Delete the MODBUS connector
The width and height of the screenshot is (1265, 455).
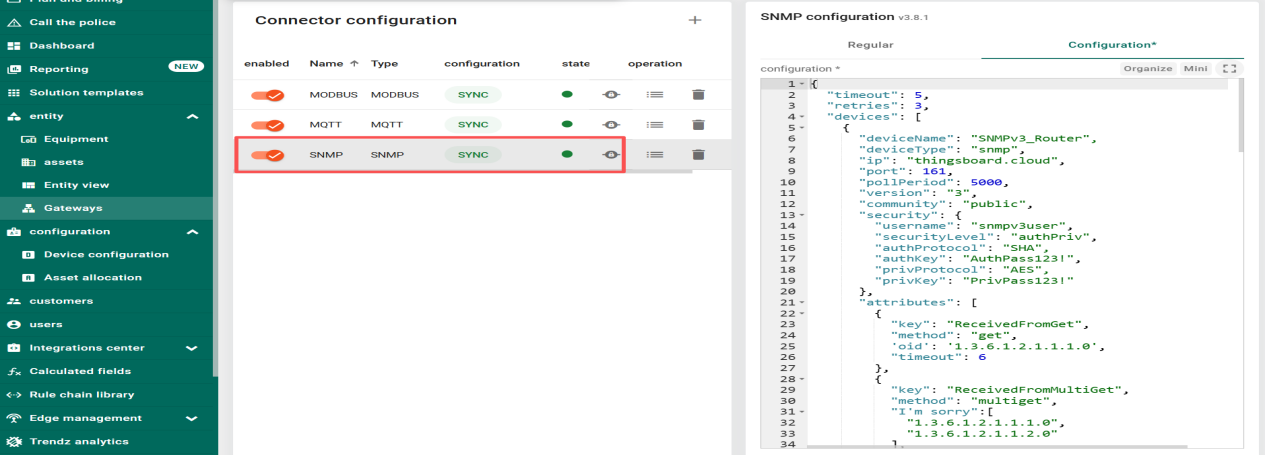[x=698, y=94]
